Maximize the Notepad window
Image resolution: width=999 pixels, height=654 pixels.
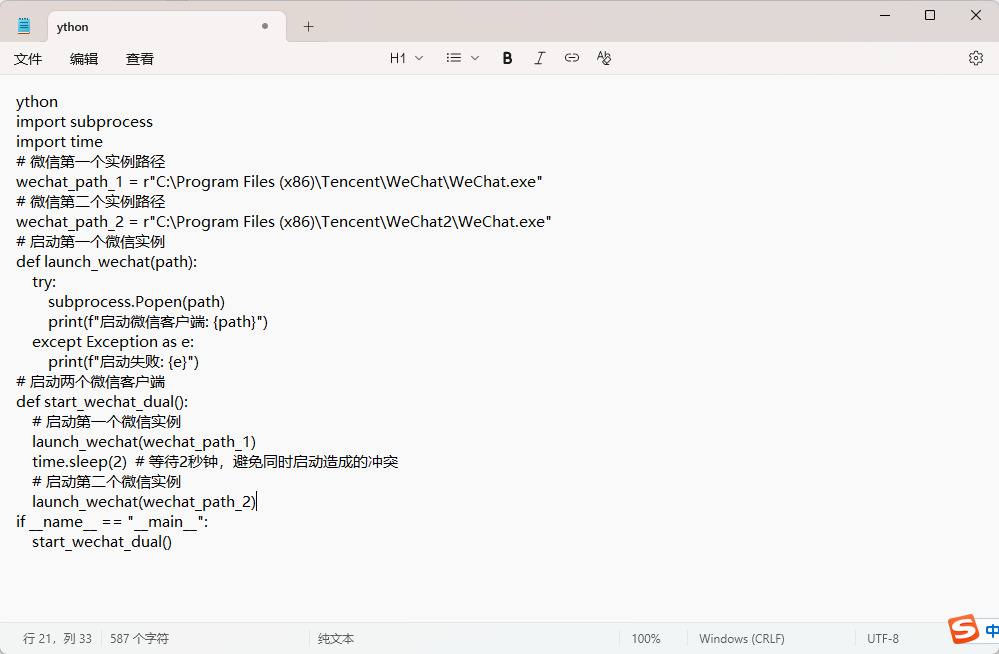(930, 15)
